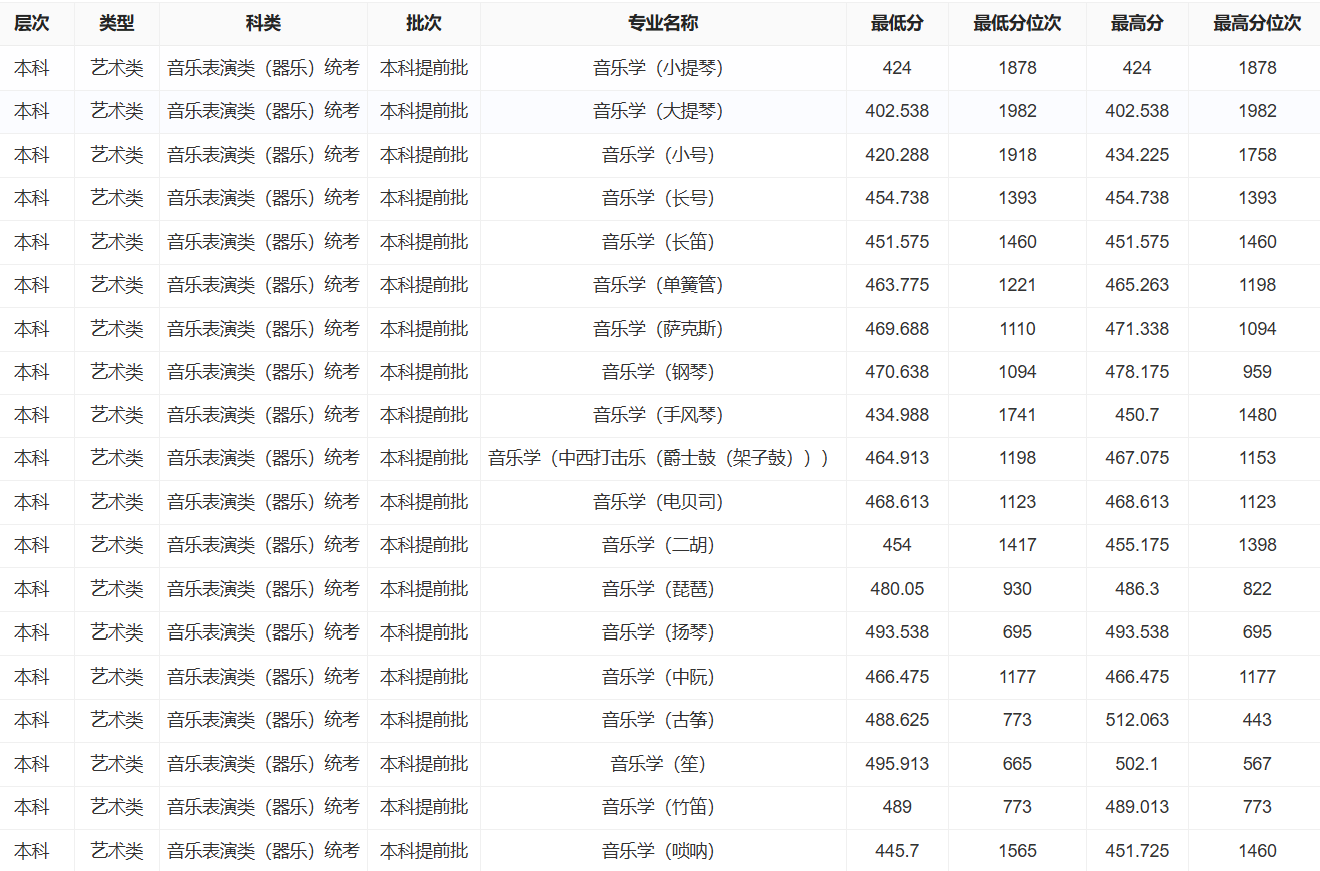Click the 最低分位次 column header

tap(1017, 23)
